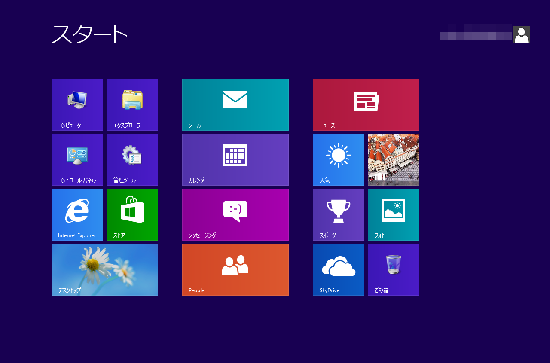Open the Mail envelope tile
Viewport: 550px width, 363px height.
[x=235, y=105]
